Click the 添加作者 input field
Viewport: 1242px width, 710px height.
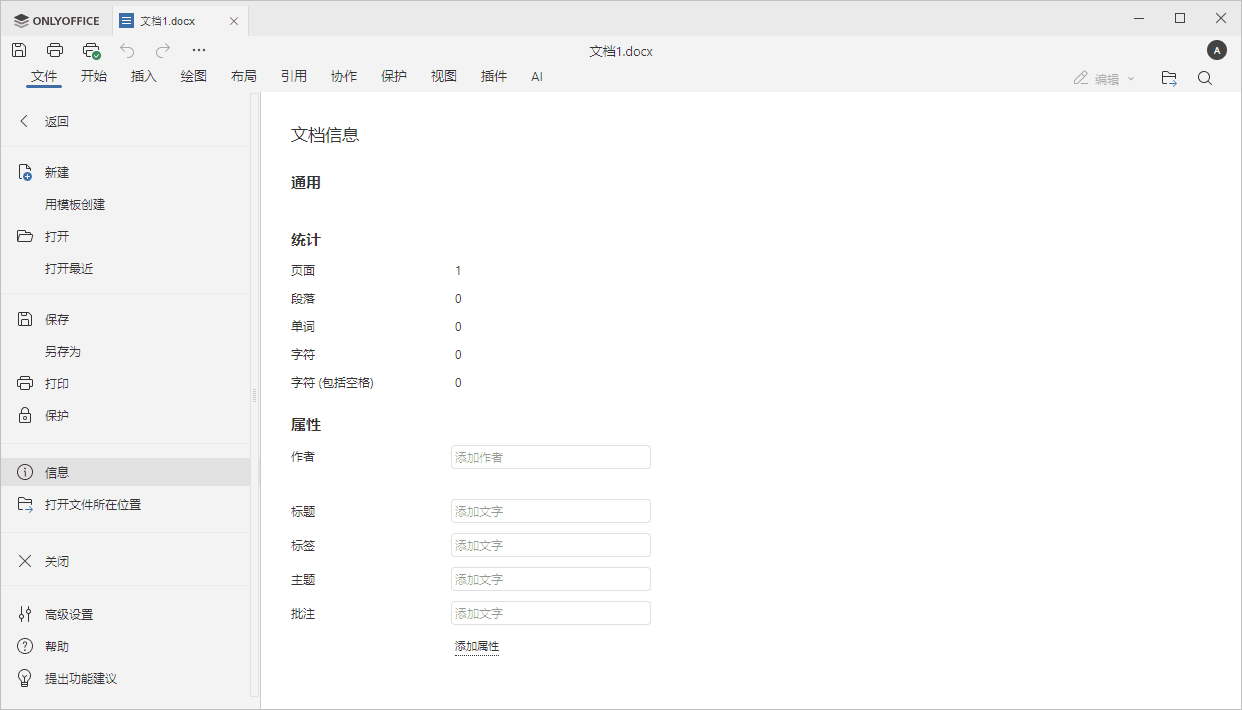[x=550, y=456]
